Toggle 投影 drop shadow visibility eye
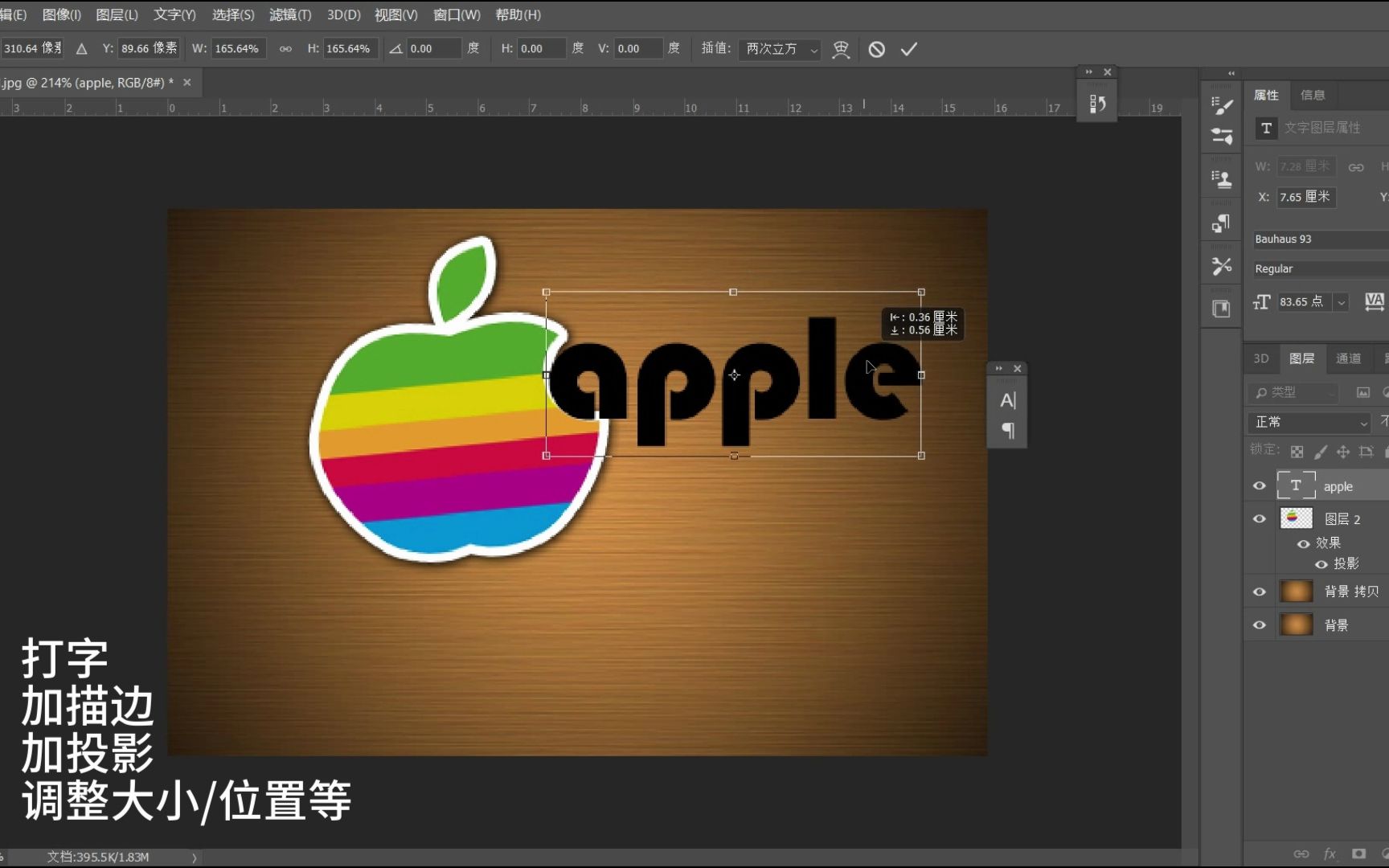 (x=1321, y=564)
